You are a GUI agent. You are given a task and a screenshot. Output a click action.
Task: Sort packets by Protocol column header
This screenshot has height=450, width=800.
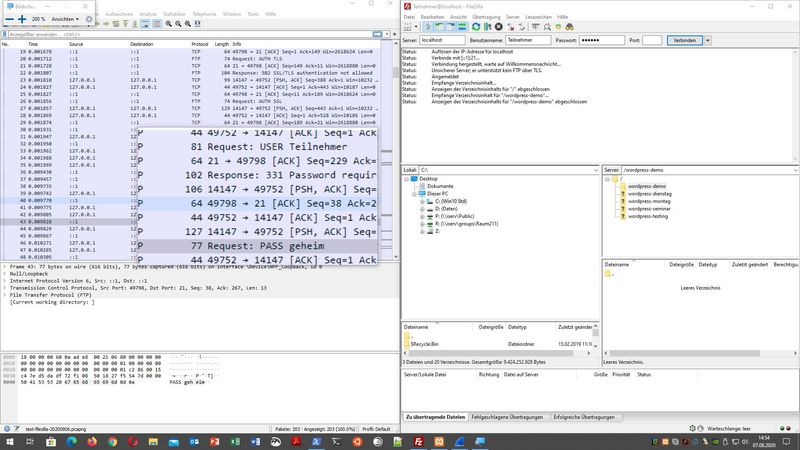(x=199, y=44)
